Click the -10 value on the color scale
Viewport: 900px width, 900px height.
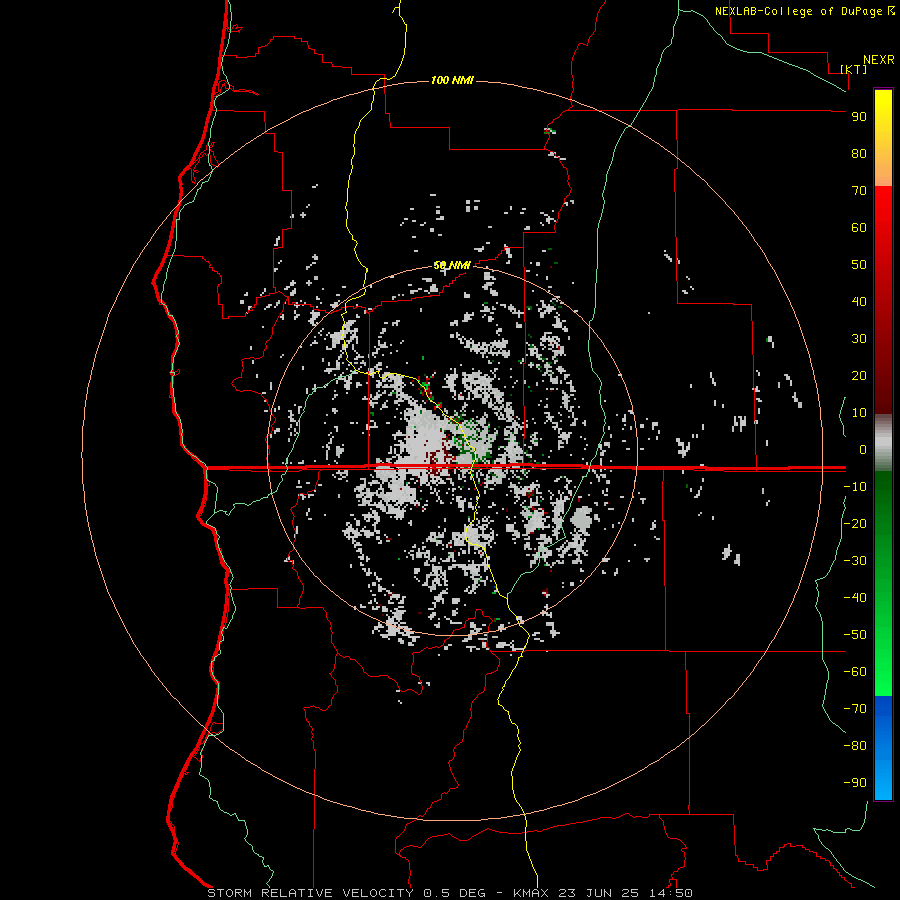[855, 487]
